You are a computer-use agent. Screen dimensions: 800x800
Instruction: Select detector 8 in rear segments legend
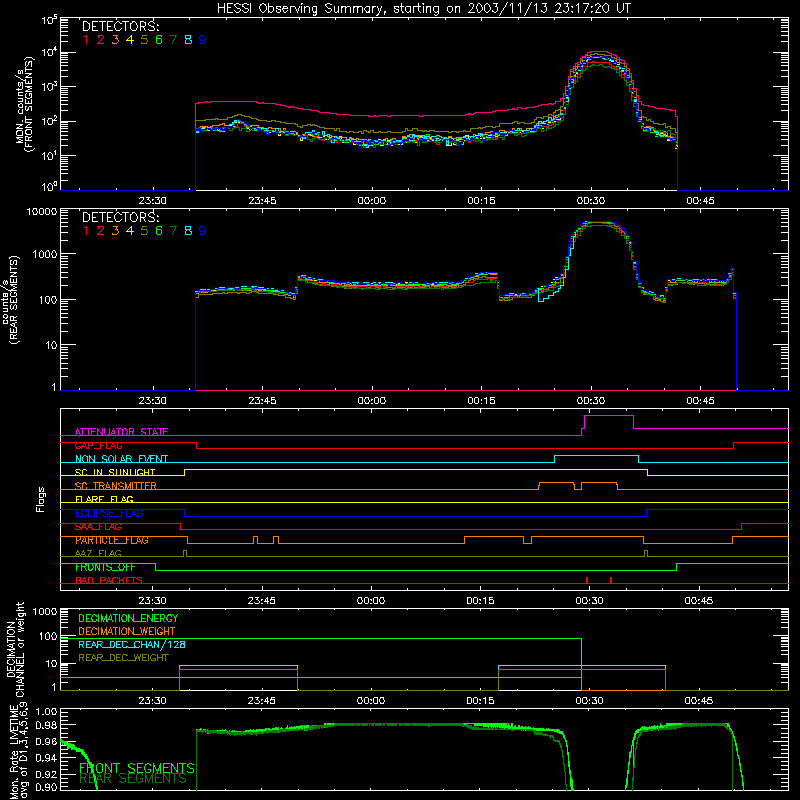coord(188,231)
